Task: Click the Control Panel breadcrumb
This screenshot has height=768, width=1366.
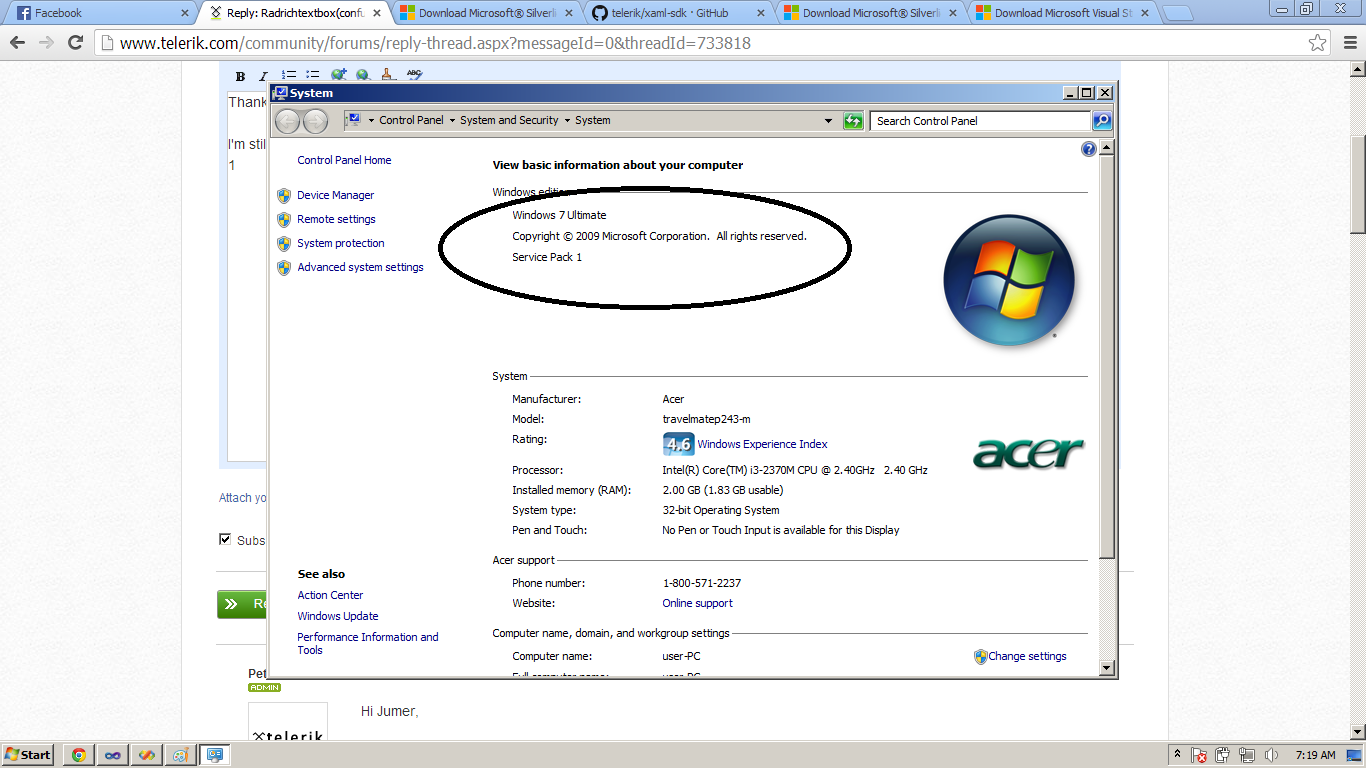Action: (411, 120)
